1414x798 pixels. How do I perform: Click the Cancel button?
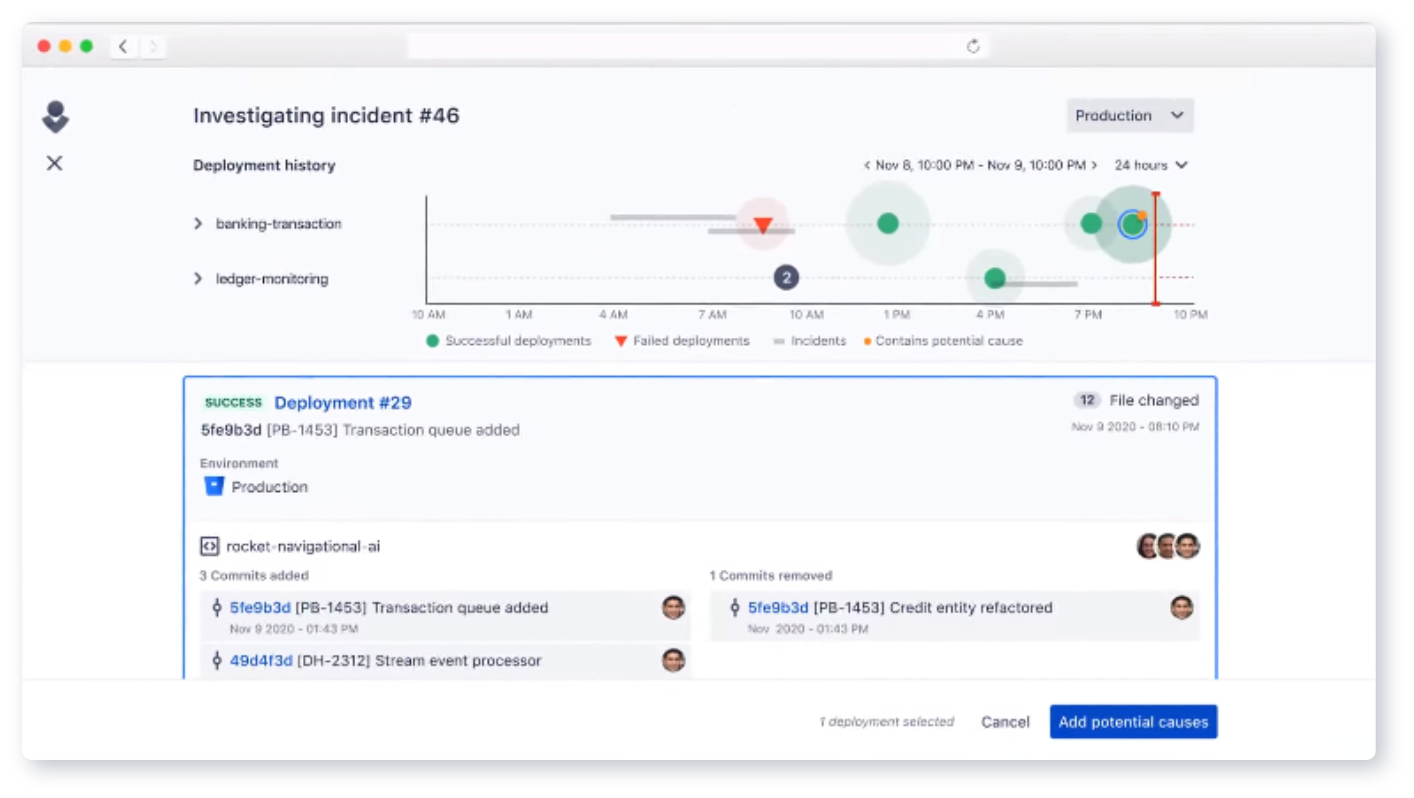tap(1005, 721)
